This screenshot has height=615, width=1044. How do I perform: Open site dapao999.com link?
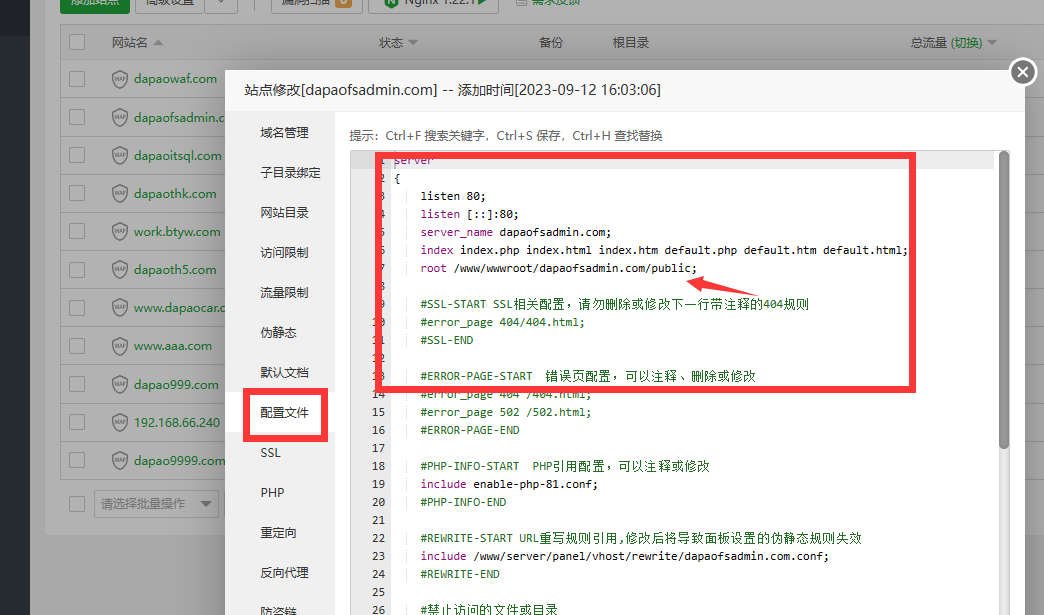point(176,385)
